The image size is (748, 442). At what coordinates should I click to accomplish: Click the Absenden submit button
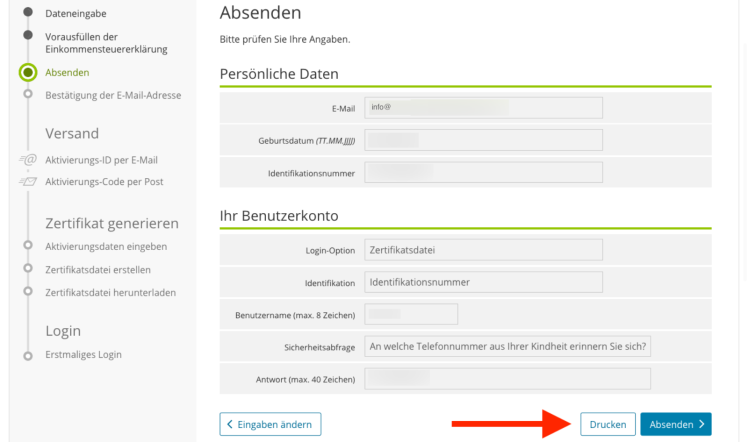(x=675, y=424)
